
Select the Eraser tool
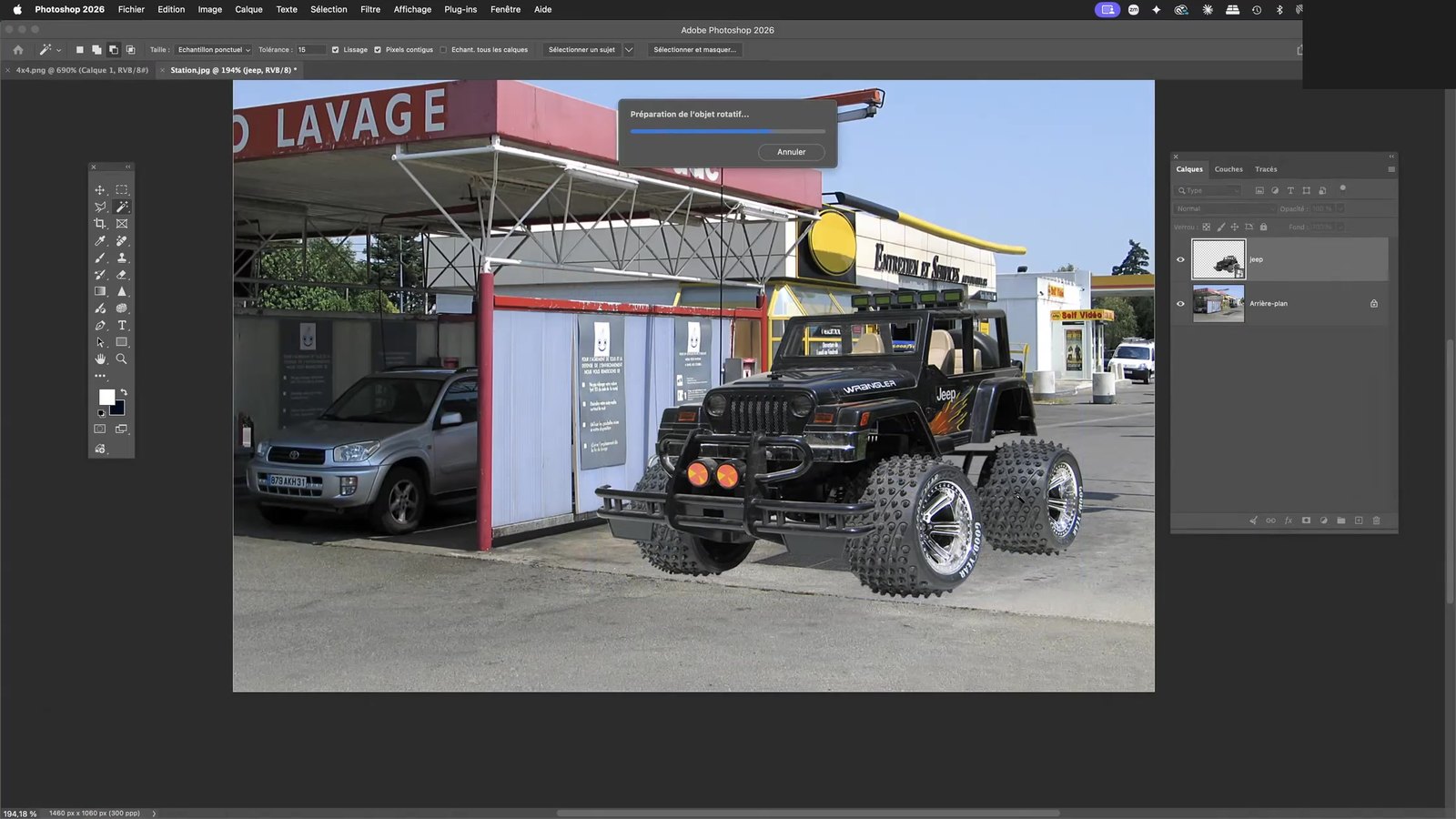coord(122,275)
